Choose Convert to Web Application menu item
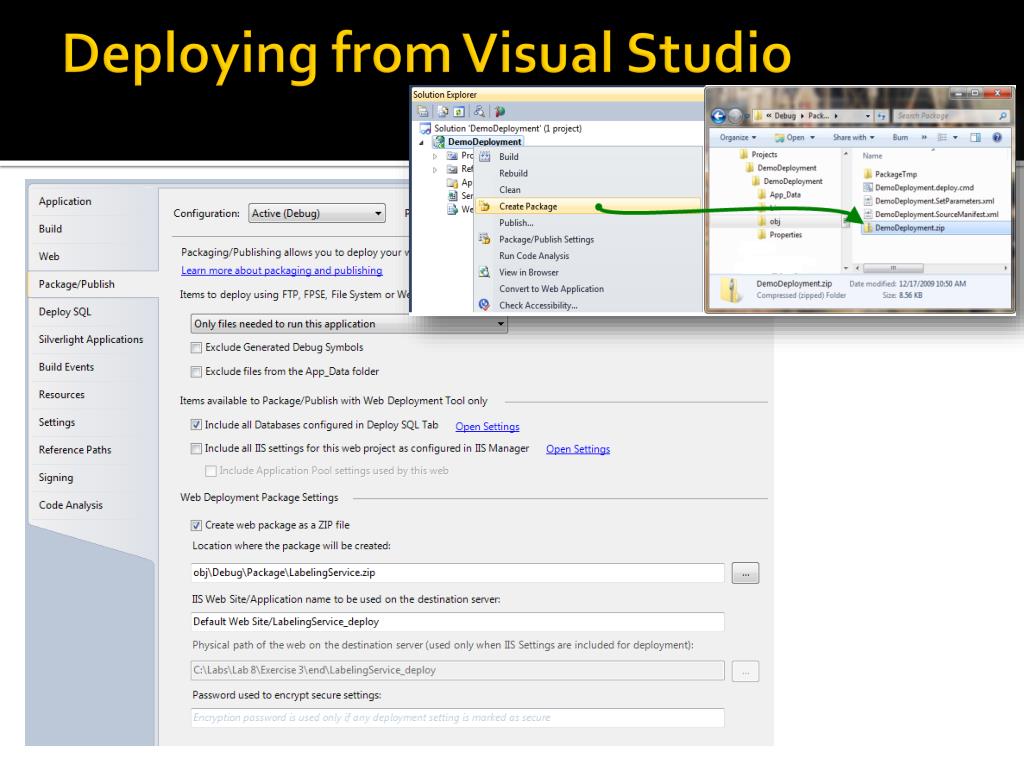Viewport: 1024px width, 768px height. pyautogui.click(x=551, y=289)
